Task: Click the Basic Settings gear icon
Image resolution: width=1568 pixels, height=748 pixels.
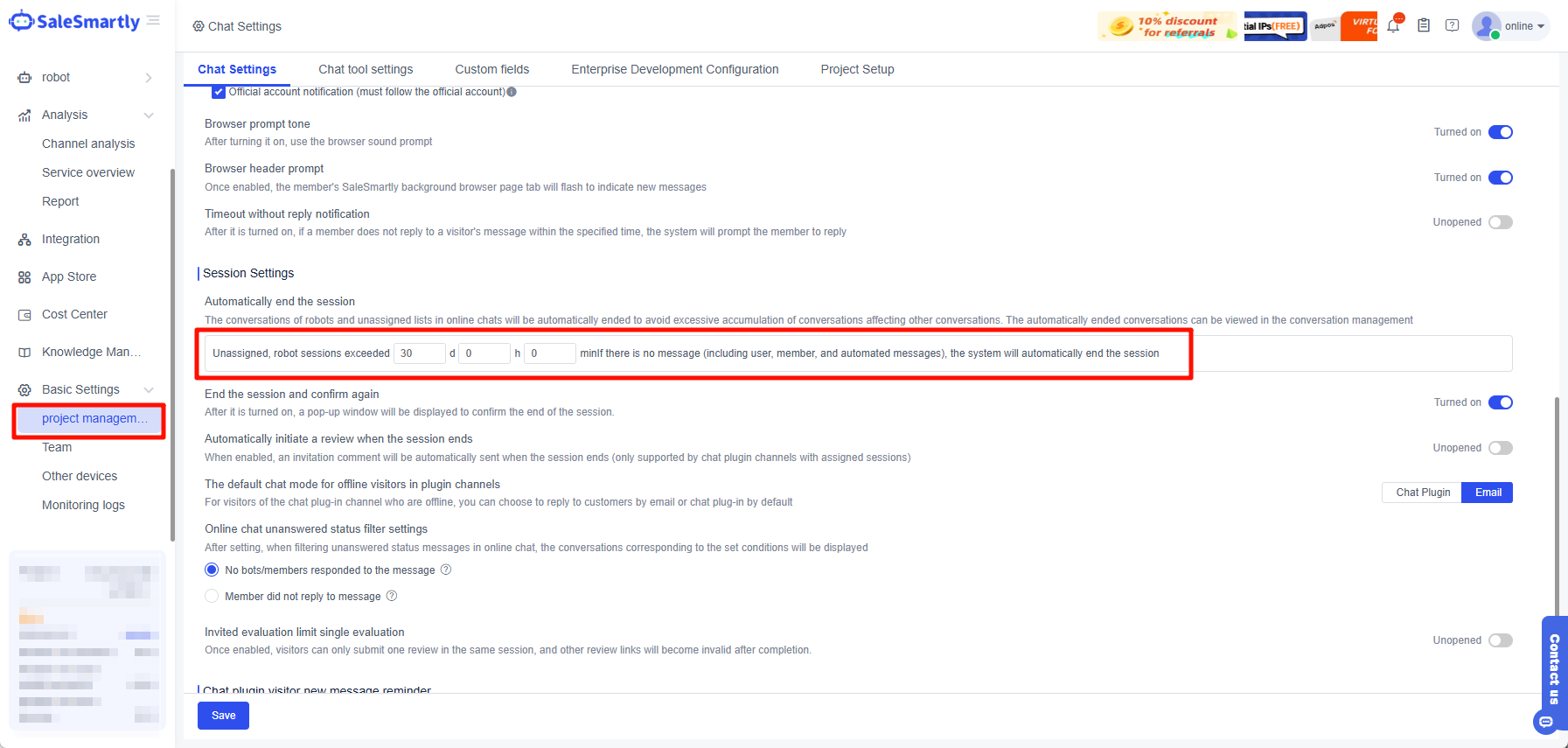Action: point(24,390)
